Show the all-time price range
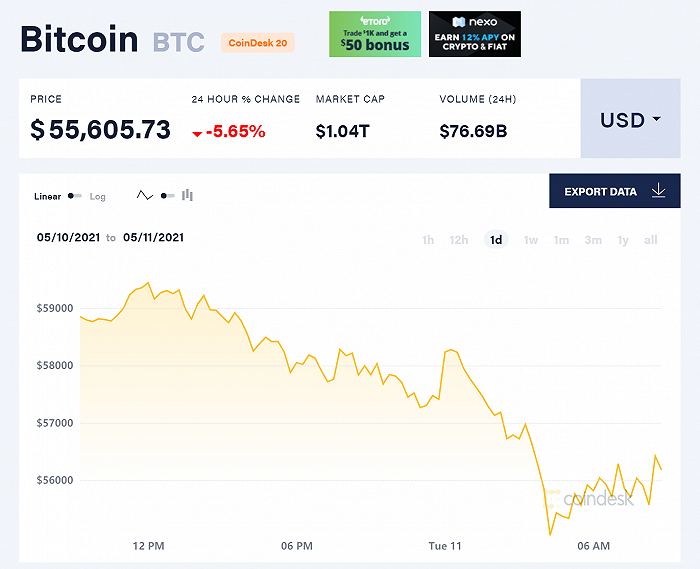Viewport: 700px width, 569px height. coord(651,240)
